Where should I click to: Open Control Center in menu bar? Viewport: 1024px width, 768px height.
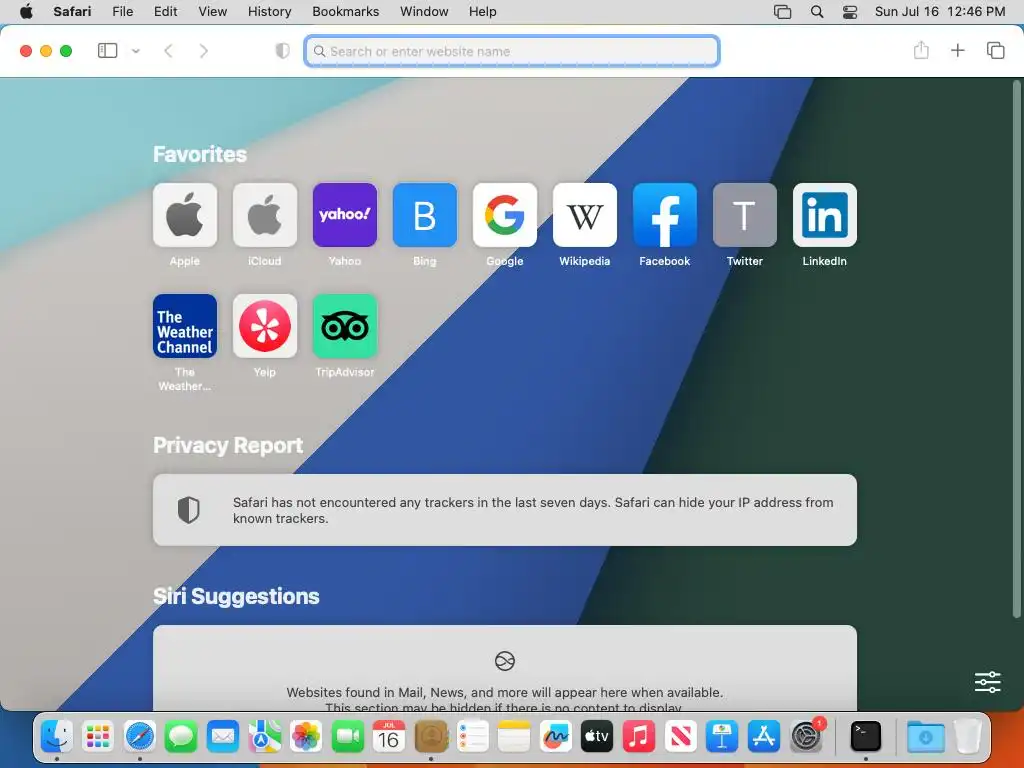click(850, 12)
